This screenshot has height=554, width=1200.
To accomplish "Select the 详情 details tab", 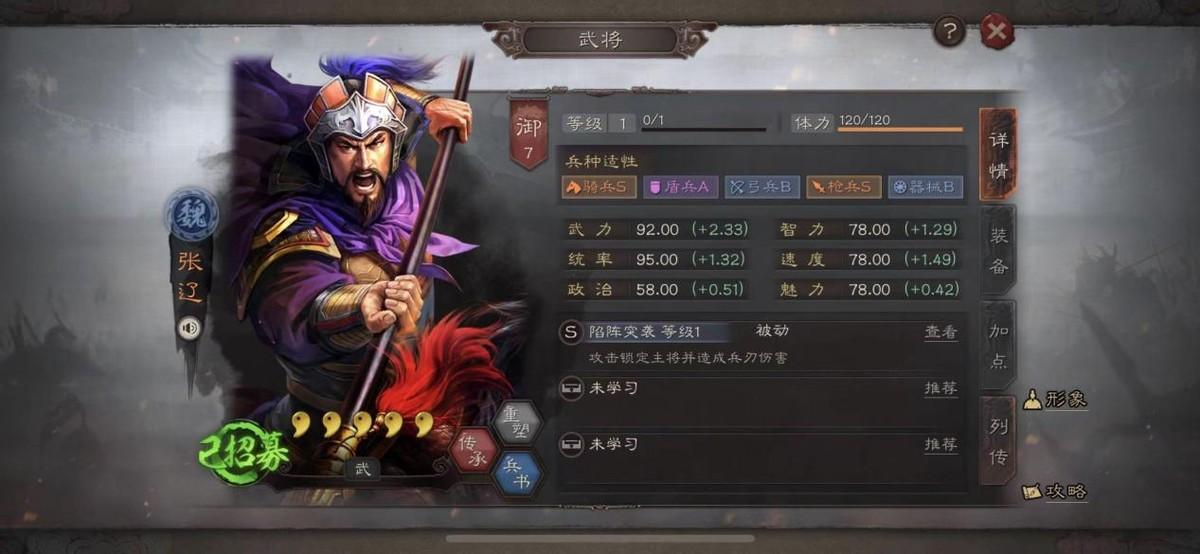I will (998, 153).
